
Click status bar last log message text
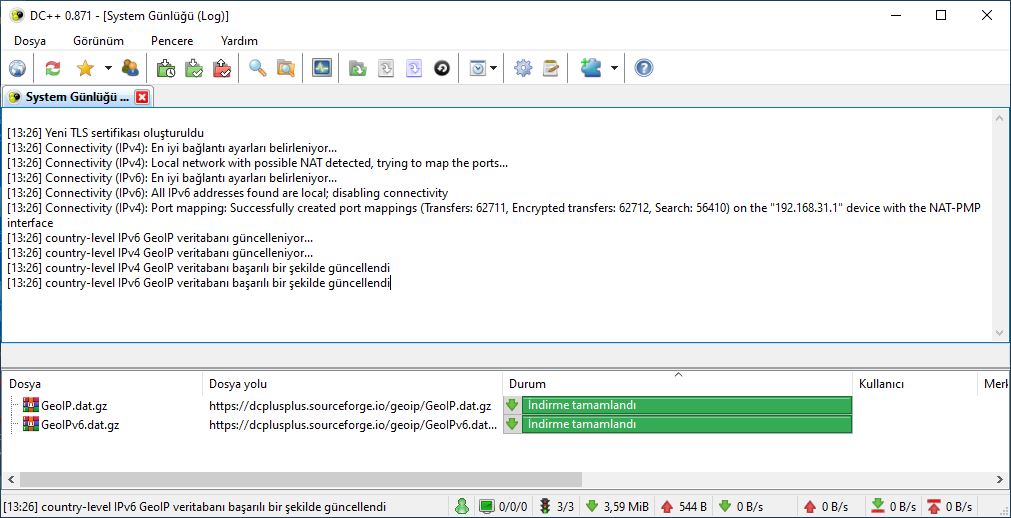[194, 506]
